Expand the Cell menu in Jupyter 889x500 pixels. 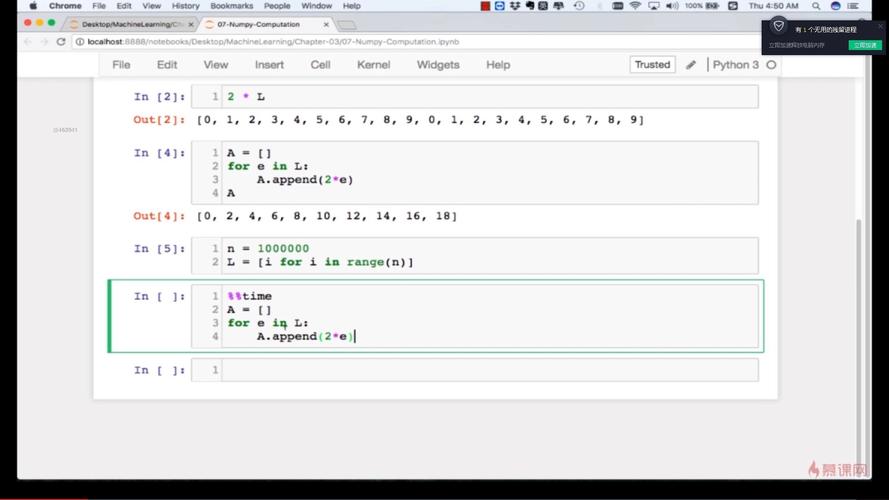(320, 65)
